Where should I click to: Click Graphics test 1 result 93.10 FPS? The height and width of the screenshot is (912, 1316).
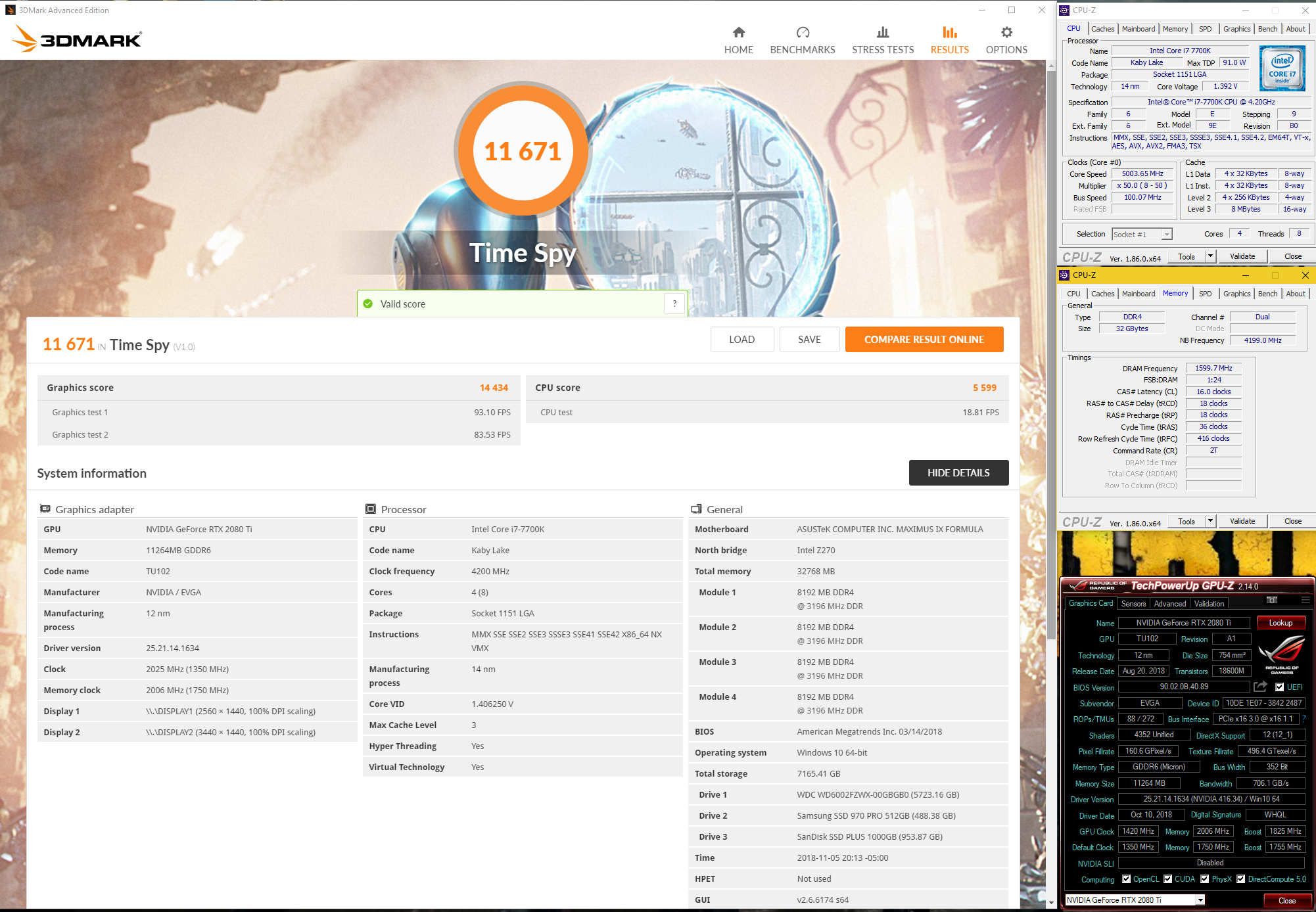[x=492, y=413]
